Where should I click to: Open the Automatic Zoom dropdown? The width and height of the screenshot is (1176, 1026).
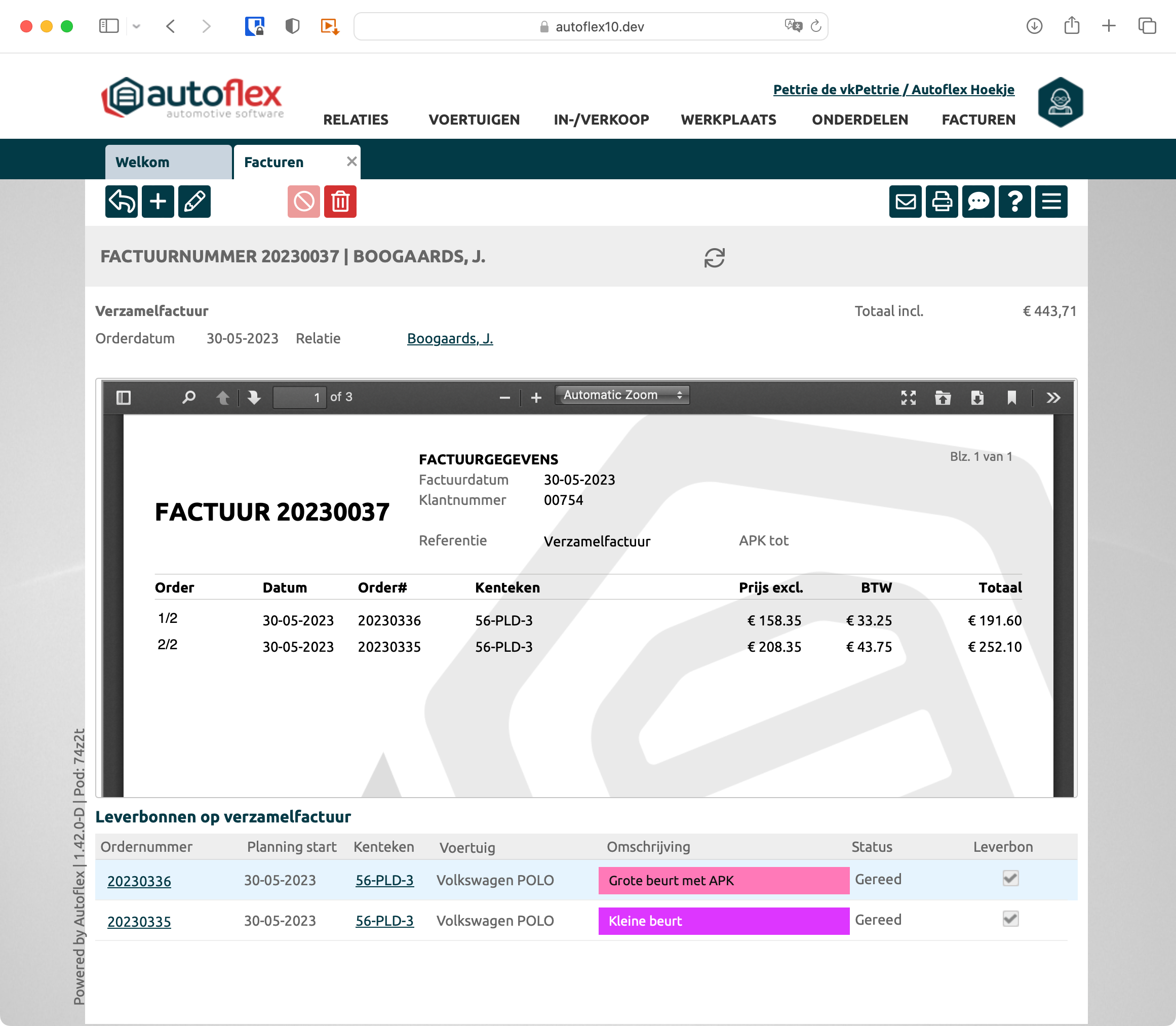click(622, 395)
